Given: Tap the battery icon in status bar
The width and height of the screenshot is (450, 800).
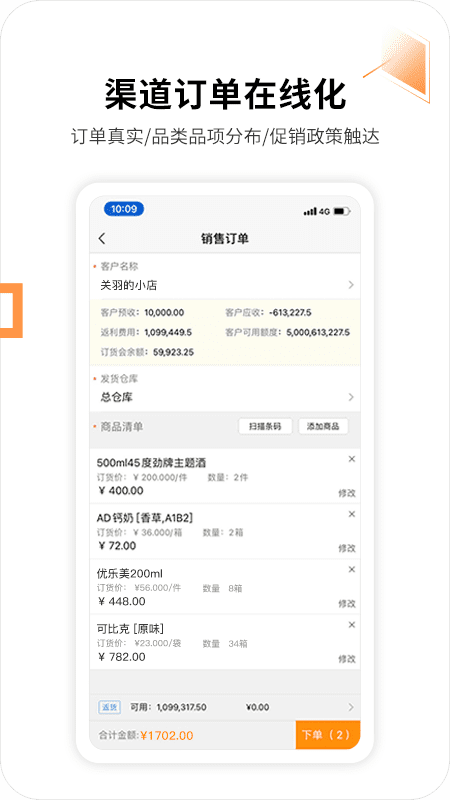Looking at the screenshot, I should (342, 211).
